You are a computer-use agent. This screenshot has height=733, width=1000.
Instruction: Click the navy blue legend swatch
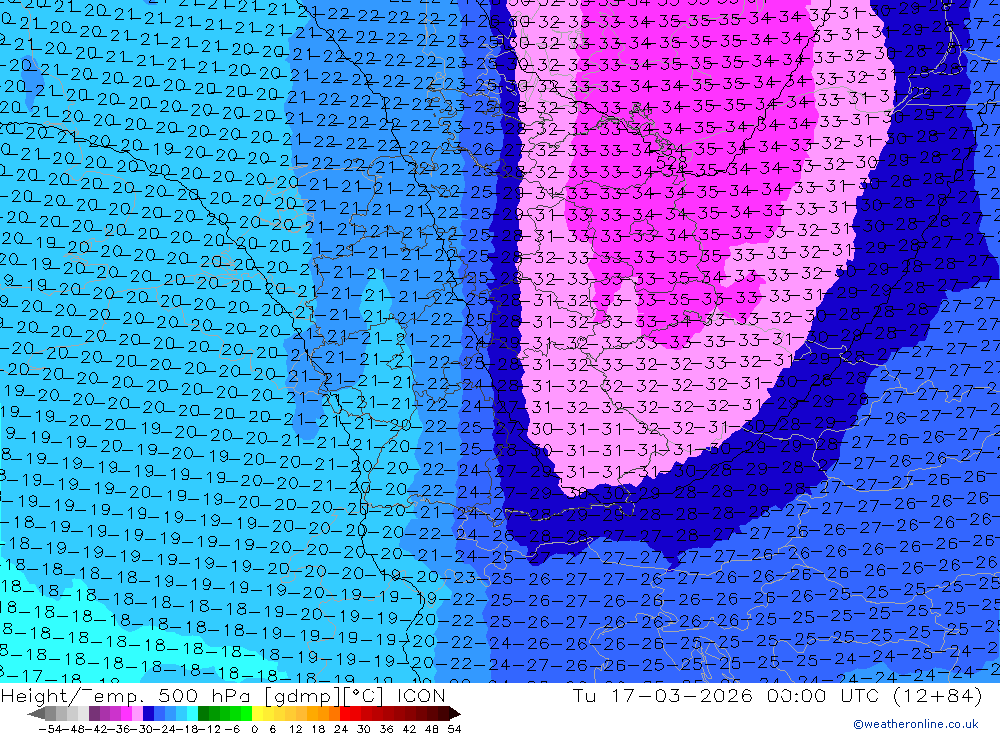(149, 713)
